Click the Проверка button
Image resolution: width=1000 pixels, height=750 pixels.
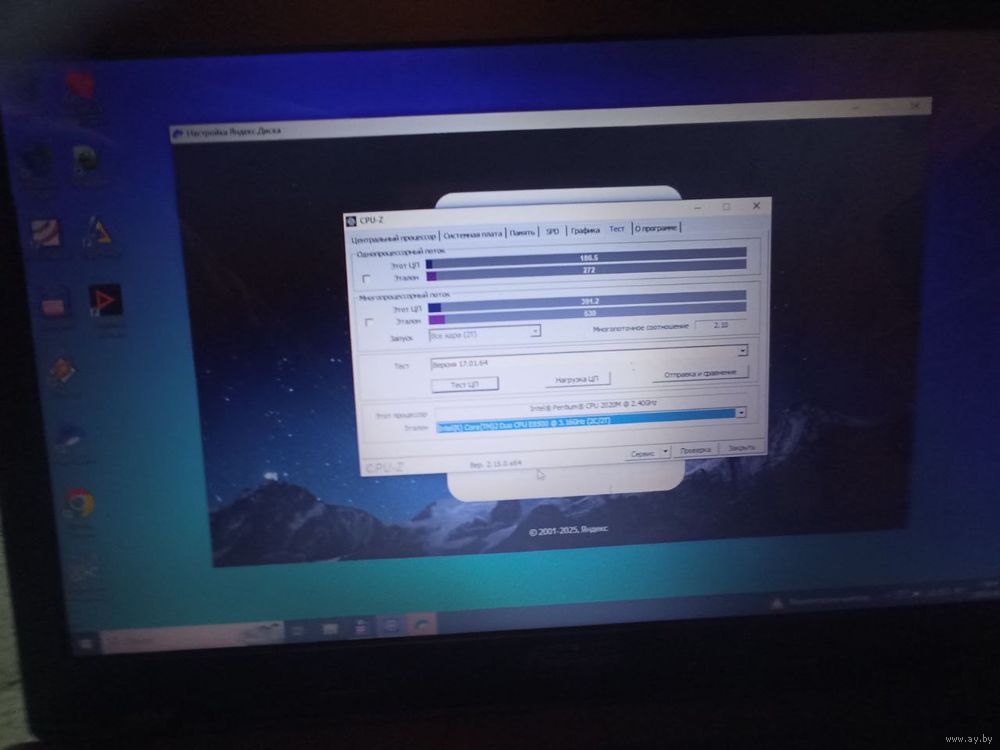coord(695,450)
